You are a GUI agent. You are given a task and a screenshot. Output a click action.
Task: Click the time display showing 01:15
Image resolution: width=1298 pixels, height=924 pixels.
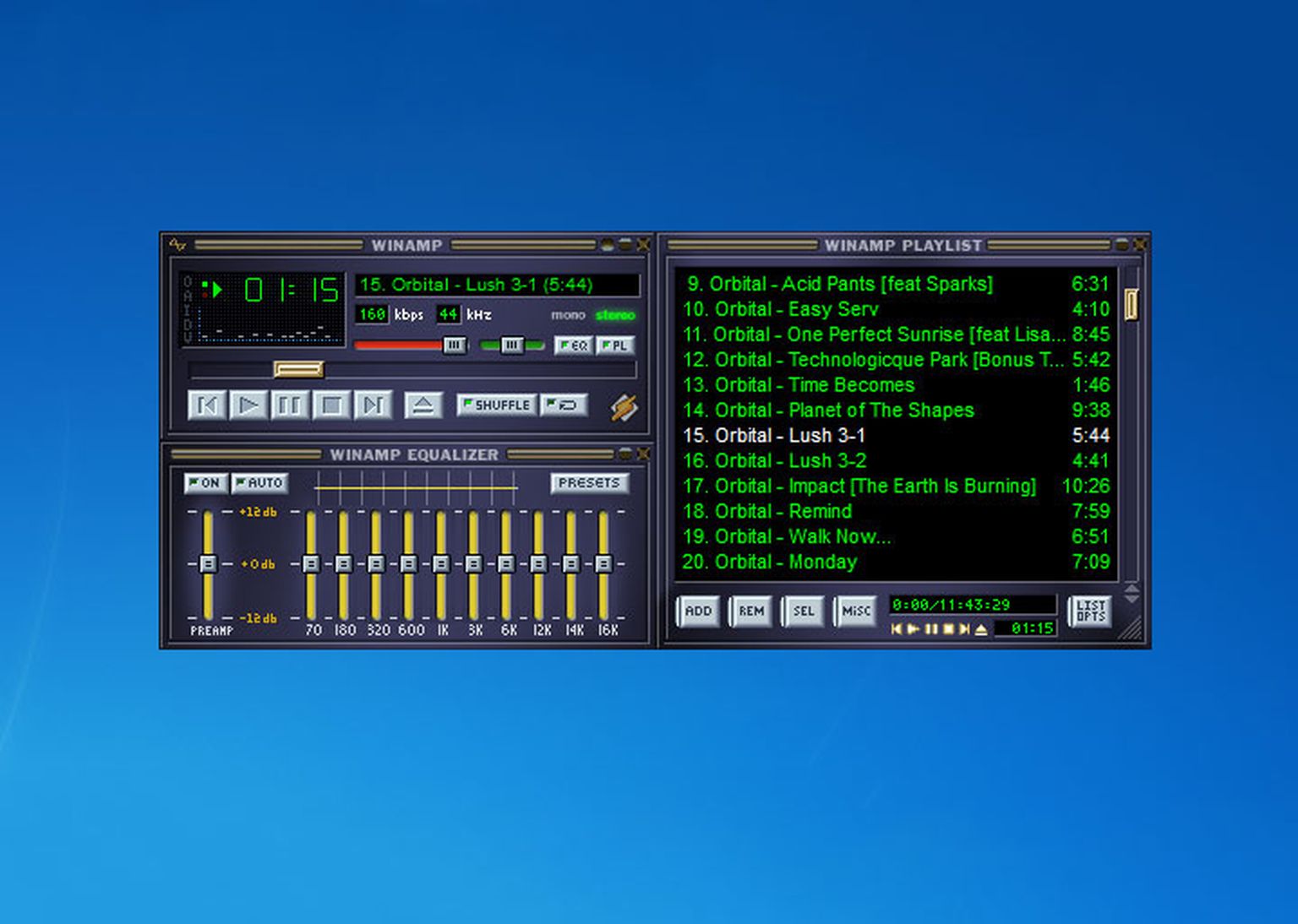click(292, 291)
